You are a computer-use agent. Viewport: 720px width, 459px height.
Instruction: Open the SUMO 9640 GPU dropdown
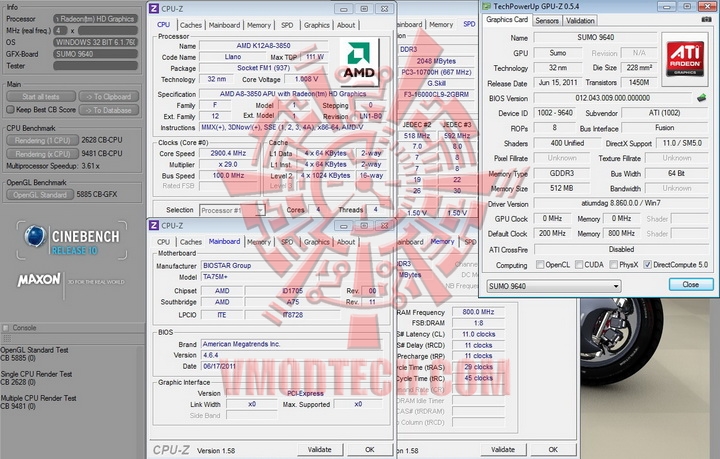(x=554, y=286)
